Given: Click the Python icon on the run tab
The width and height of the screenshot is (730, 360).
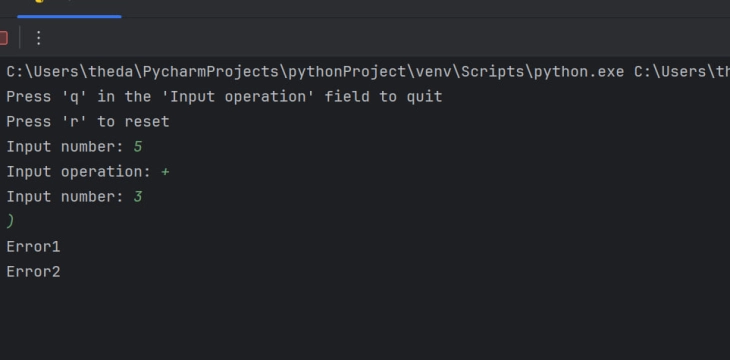Looking at the screenshot, I should tap(39, 1).
